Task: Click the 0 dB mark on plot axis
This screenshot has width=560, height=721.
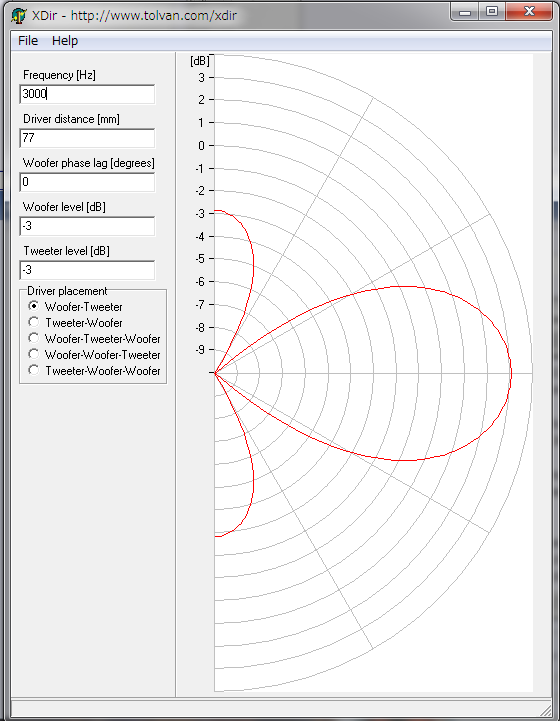Action: pos(201,146)
